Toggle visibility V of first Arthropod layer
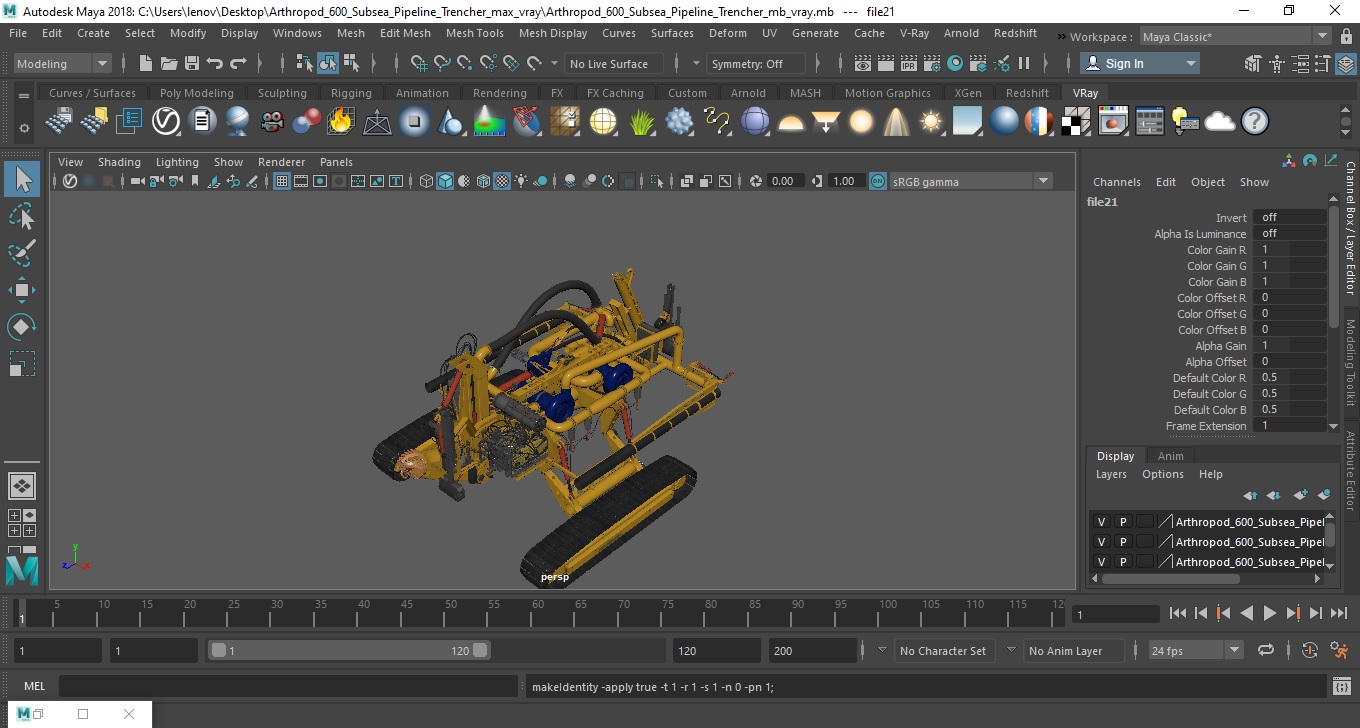 (1102, 522)
